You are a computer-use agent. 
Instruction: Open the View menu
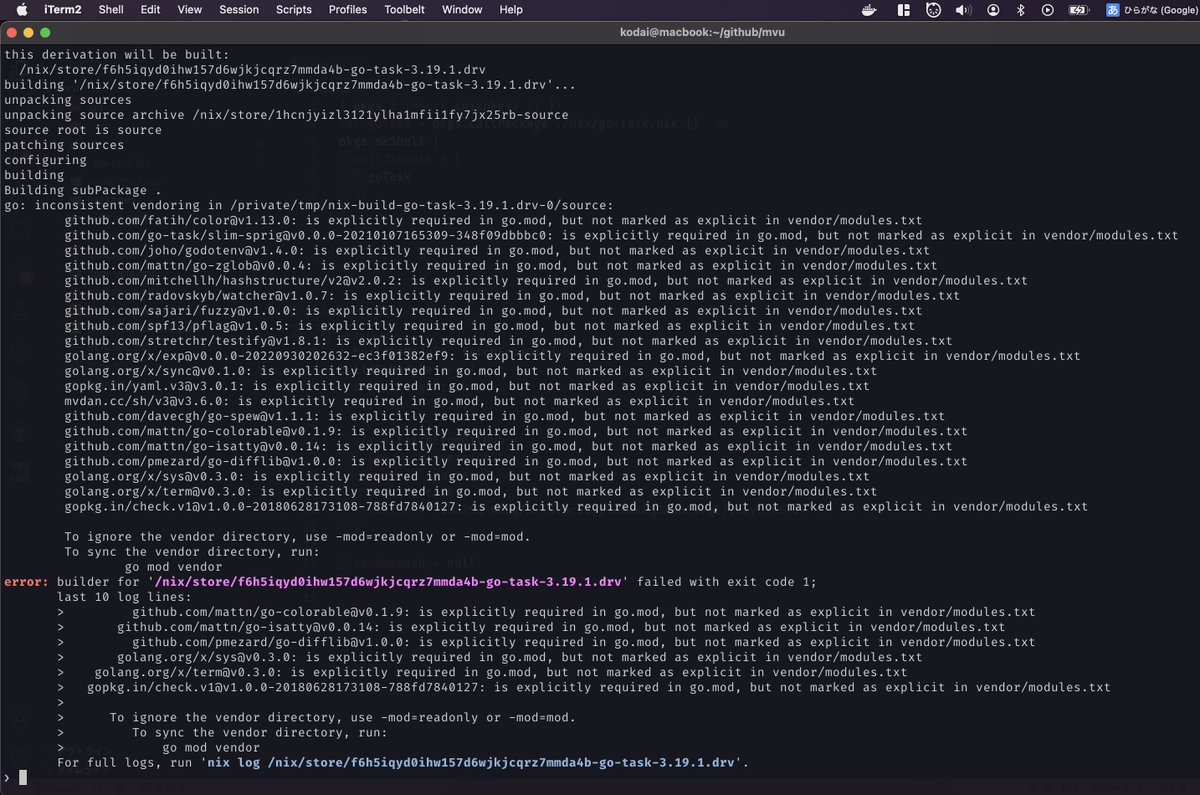pos(189,10)
